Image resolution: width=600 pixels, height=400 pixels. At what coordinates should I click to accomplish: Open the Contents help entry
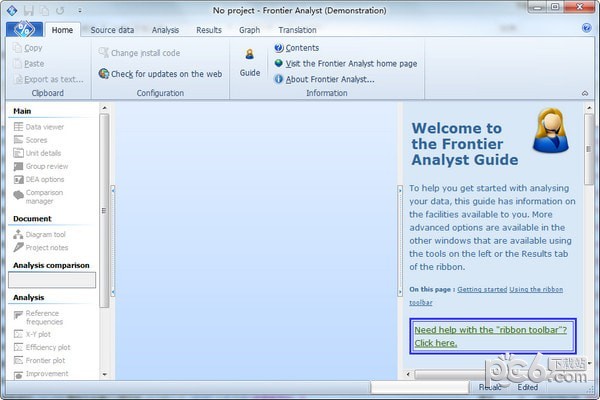tap(302, 48)
